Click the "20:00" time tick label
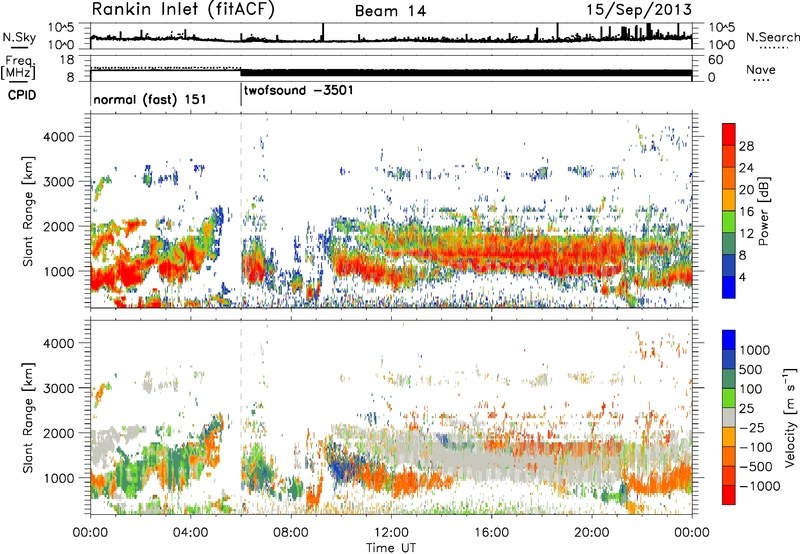Screen dimensions: 800x554 pos(591,533)
